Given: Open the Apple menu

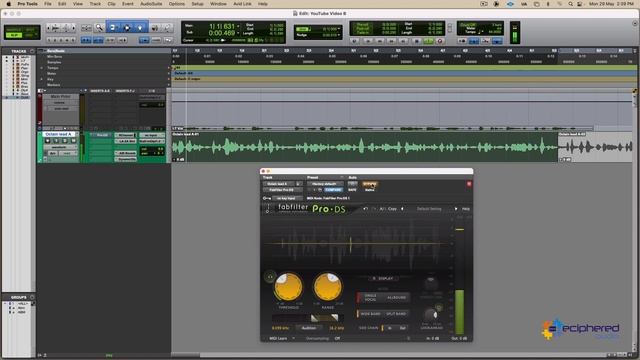Looking at the screenshot, I should tap(9, 4).
